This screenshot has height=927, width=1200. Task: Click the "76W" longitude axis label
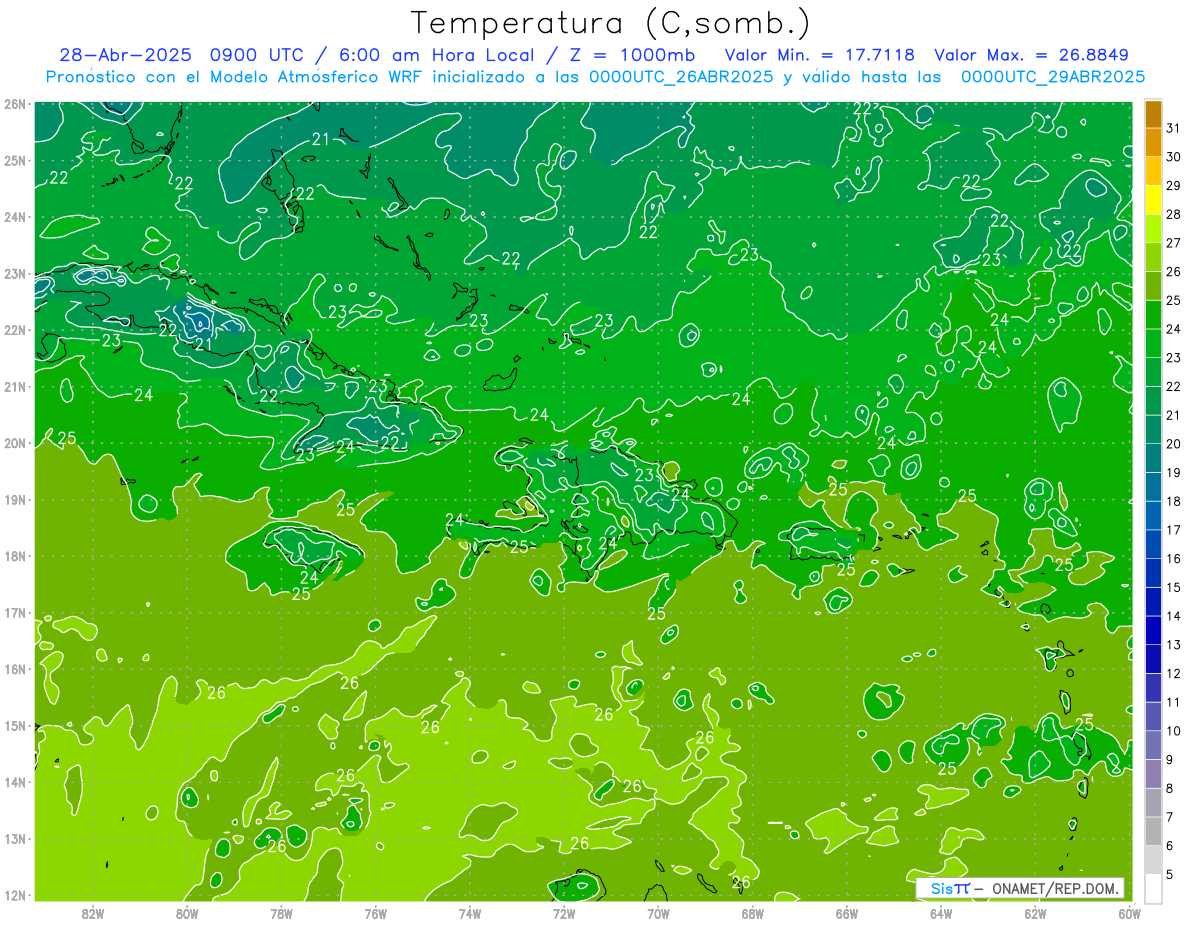[x=375, y=913]
